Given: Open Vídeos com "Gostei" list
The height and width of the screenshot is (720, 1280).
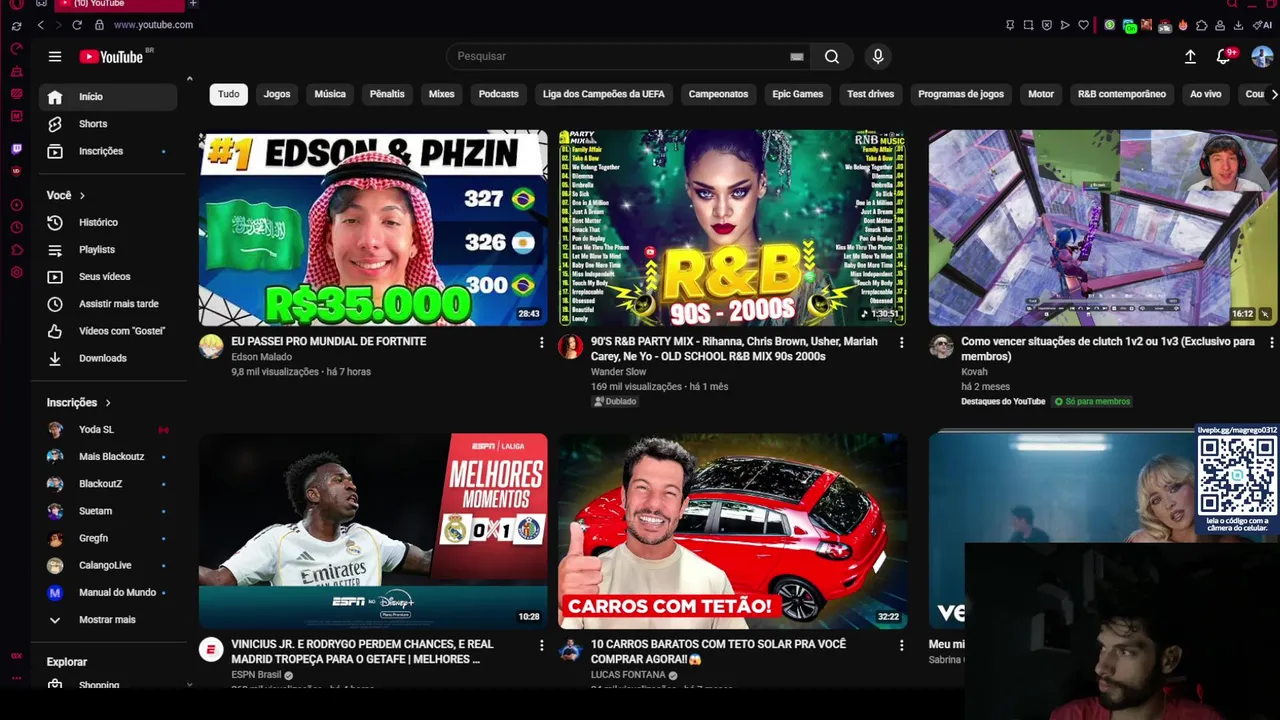Looking at the screenshot, I should tap(108, 330).
